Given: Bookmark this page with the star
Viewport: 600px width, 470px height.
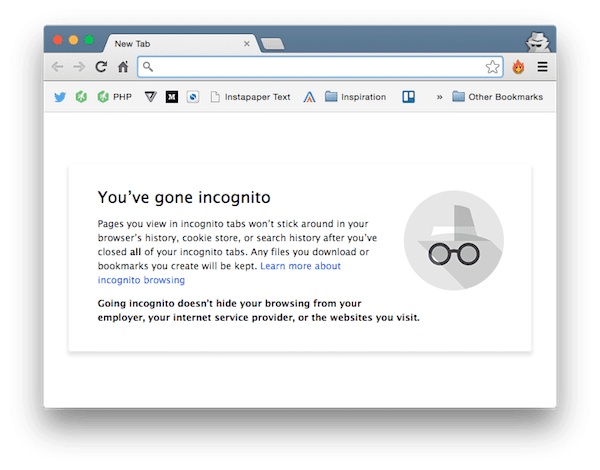Looking at the screenshot, I should point(492,67).
